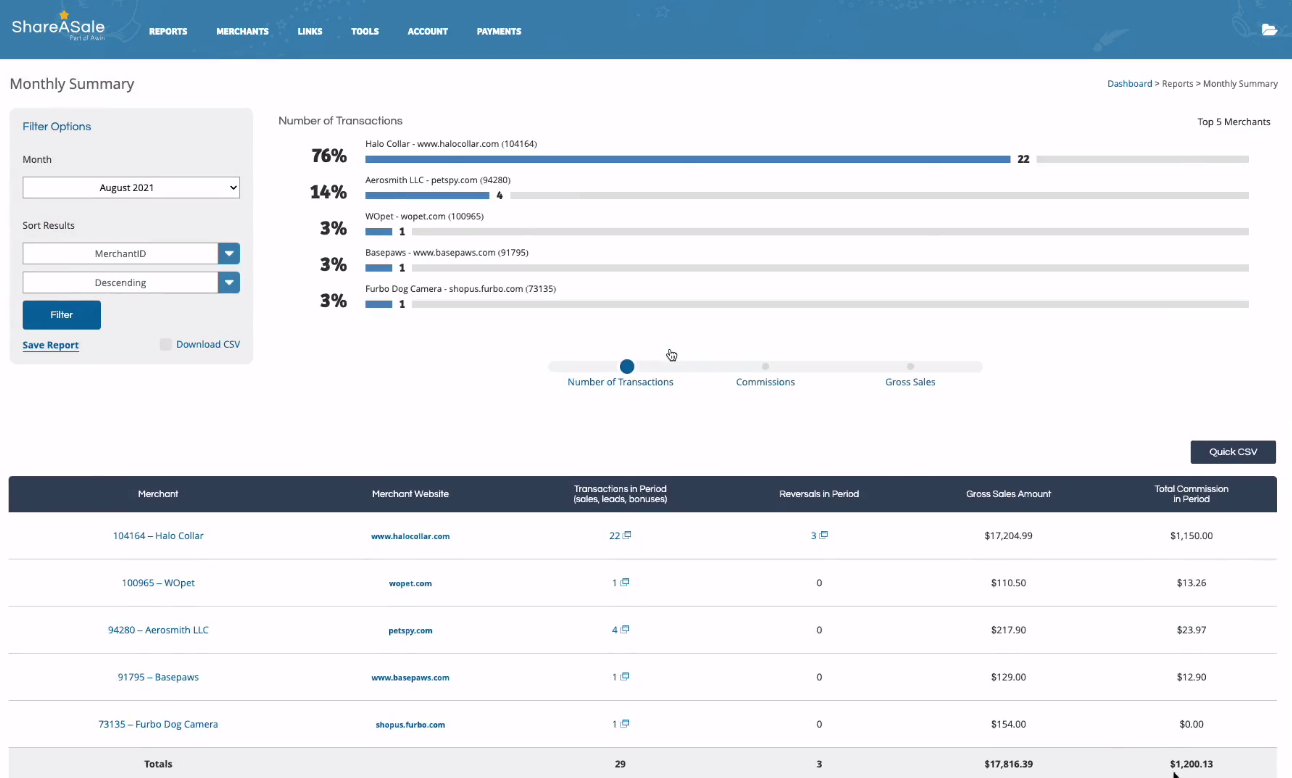Click the Halo Collar chart bar
Screen dimensions: 1292x778
click(x=688, y=159)
